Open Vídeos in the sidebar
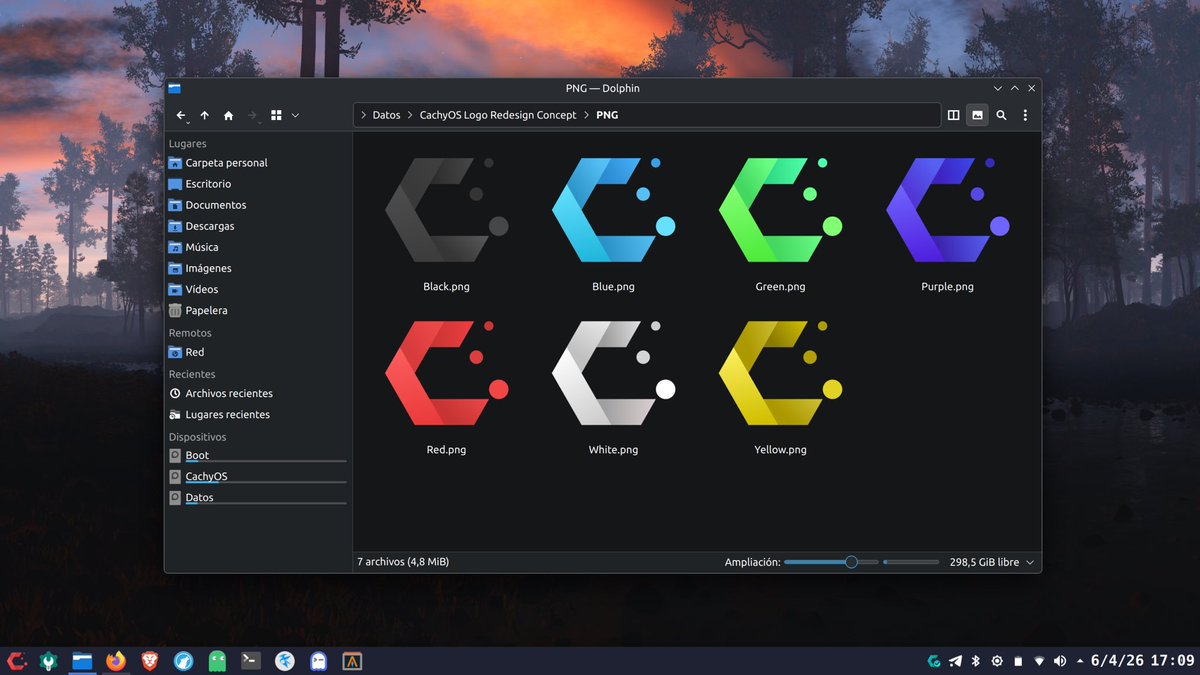Screen dimensions: 1200x675 pyautogui.click(x=258, y=289)
